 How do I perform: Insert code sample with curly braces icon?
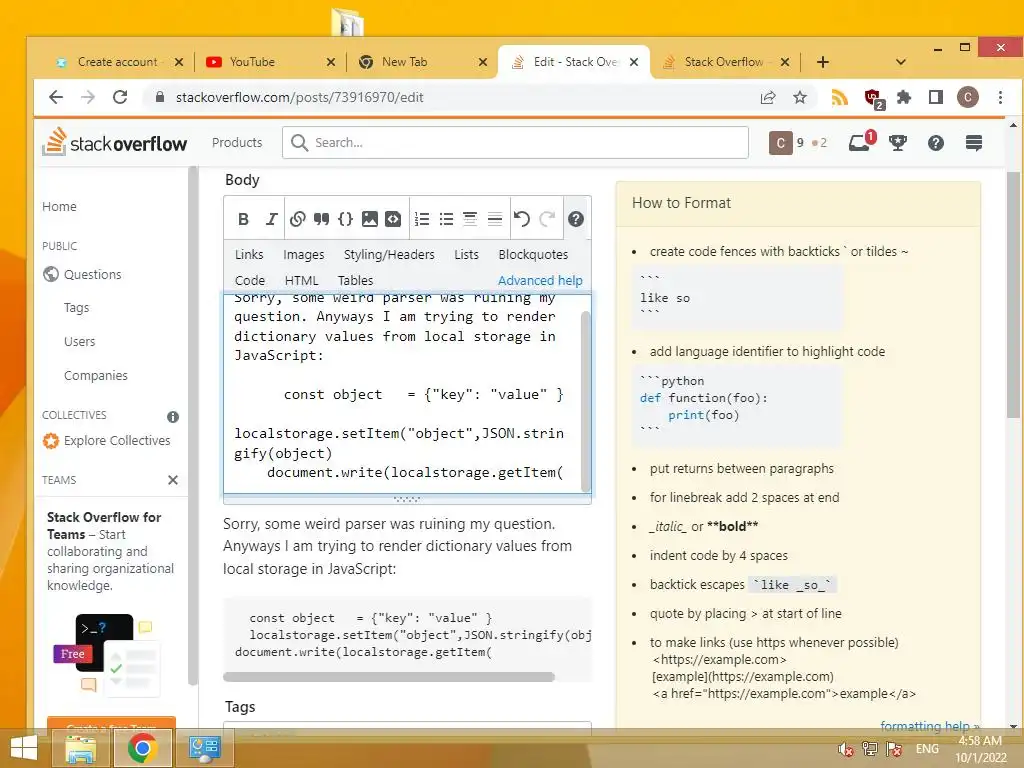pyautogui.click(x=345, y=219)
